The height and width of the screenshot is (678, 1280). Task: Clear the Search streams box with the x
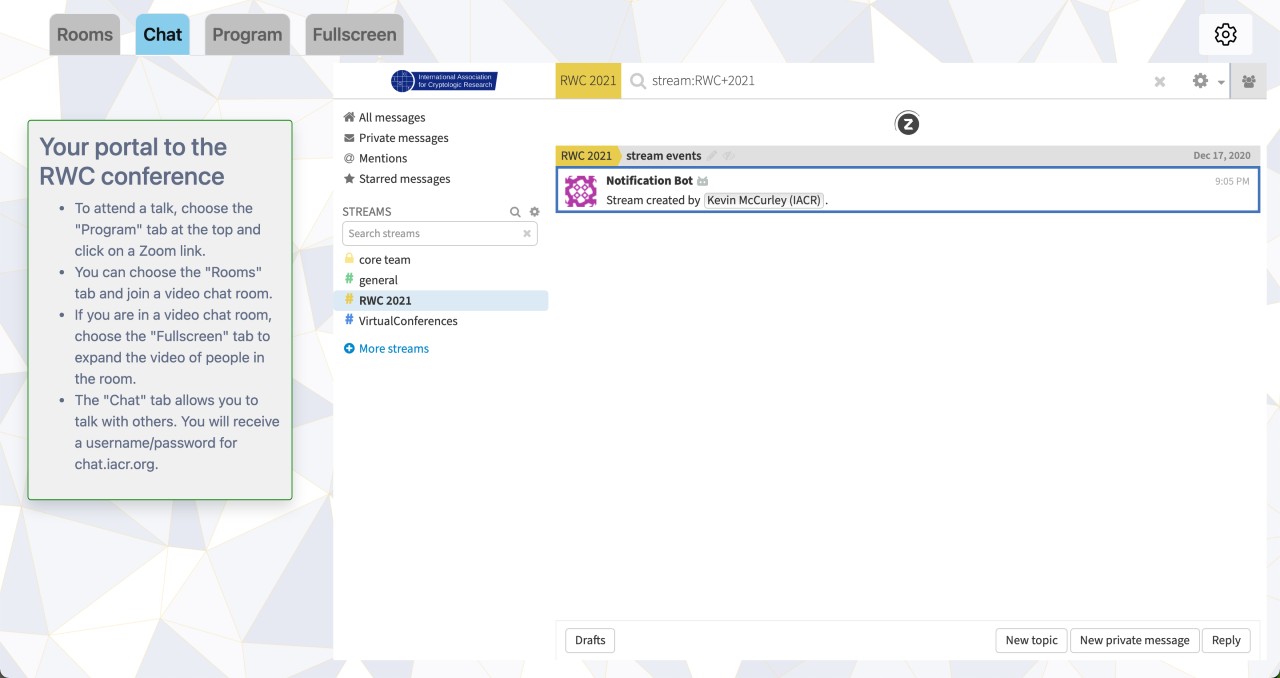[527, 234]
